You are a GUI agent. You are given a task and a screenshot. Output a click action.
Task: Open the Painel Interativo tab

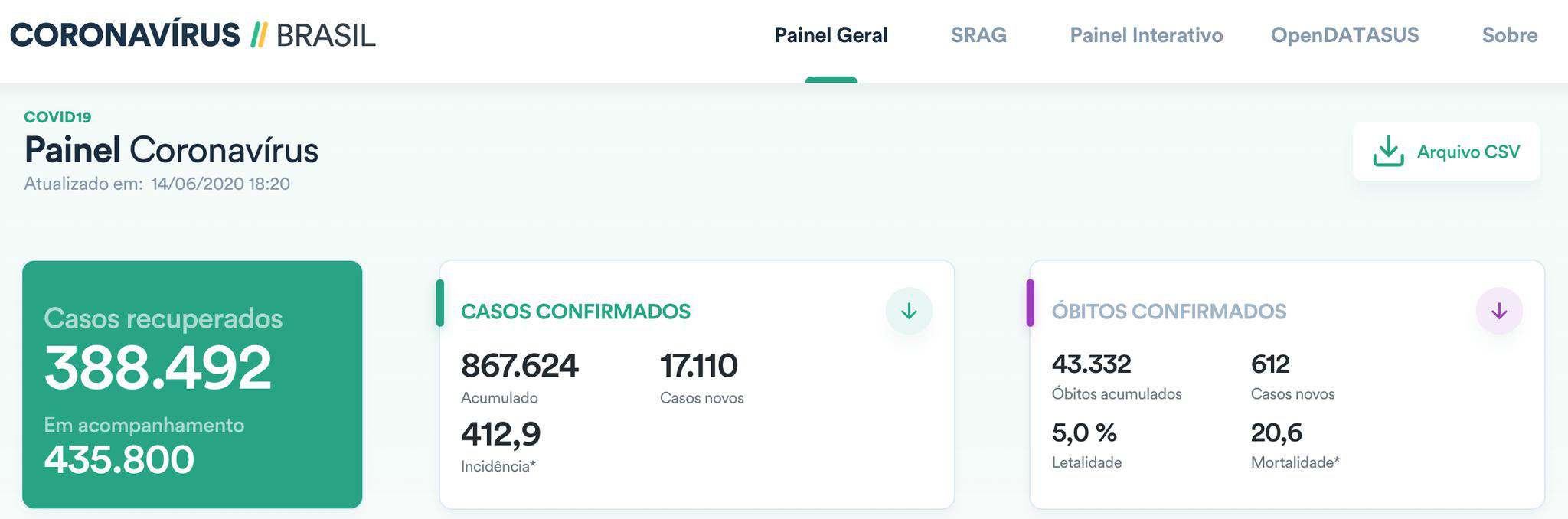click(1146, 35)
